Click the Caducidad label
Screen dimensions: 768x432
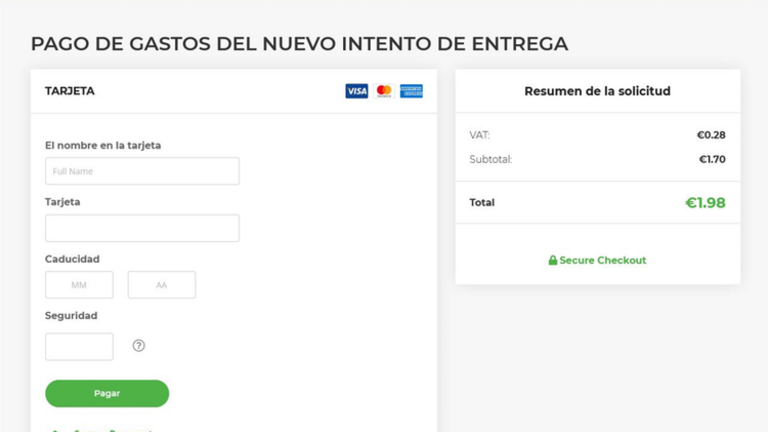[72, 259]
